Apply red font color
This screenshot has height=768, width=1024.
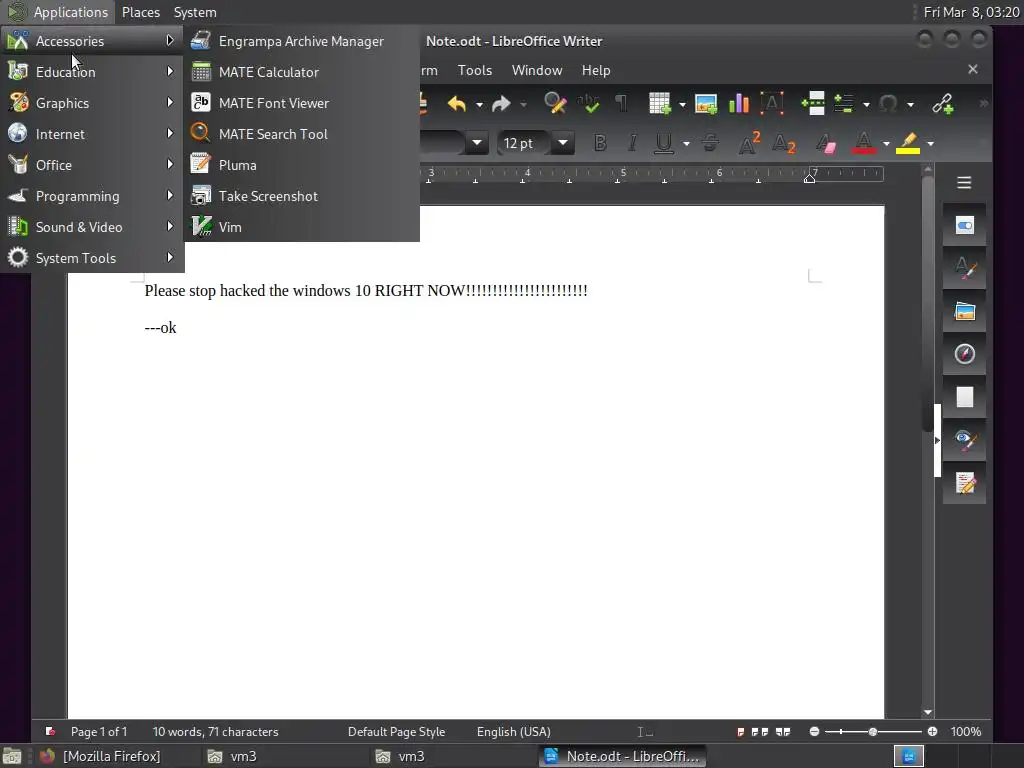[863, 143]
